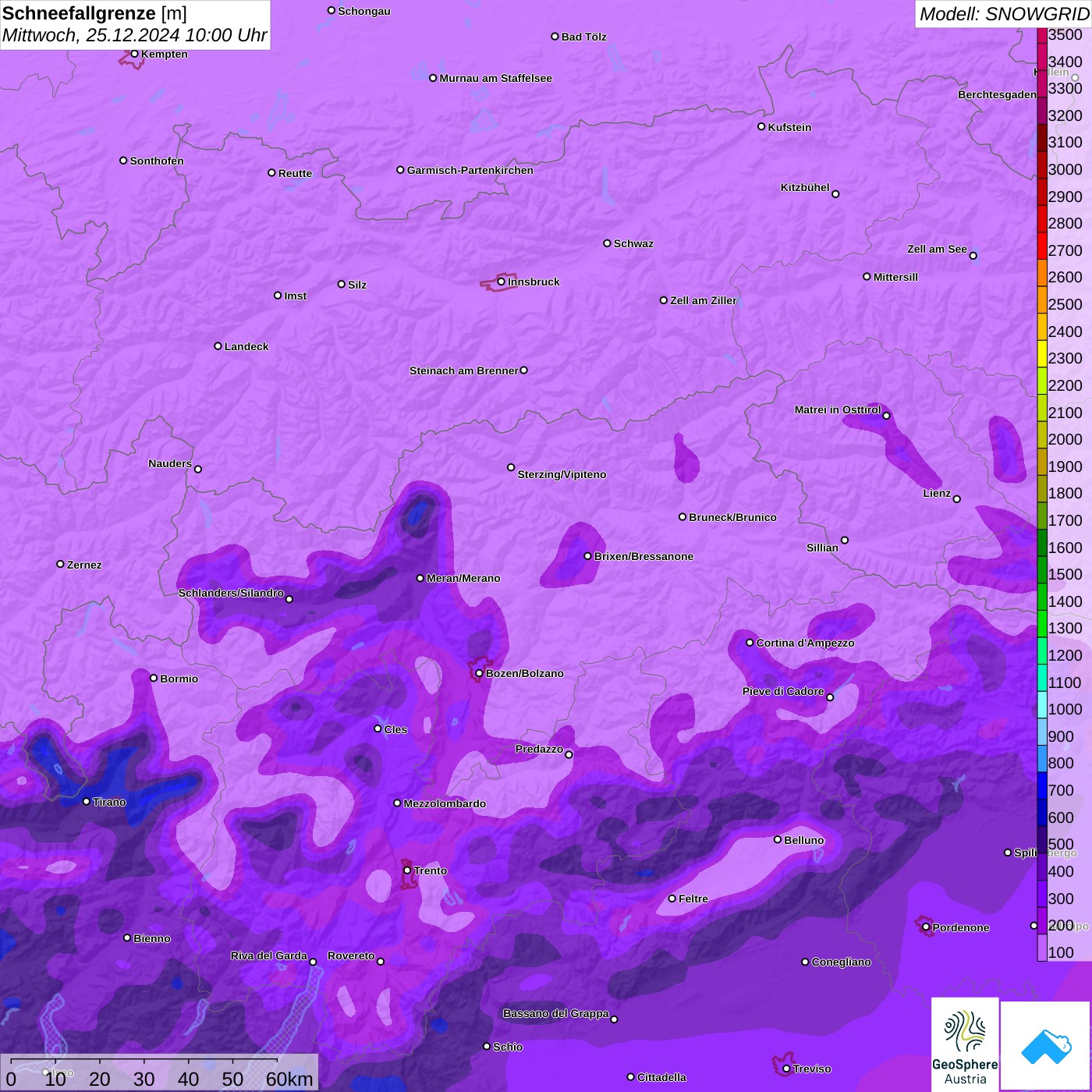
Task: Click the GeoSphere Austria logo
Action: pos(965,1044)
